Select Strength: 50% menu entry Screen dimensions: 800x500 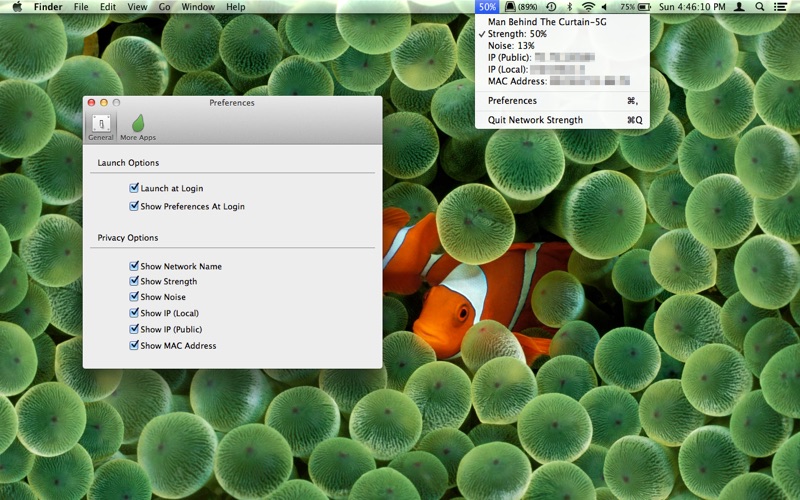pos(517,34)
